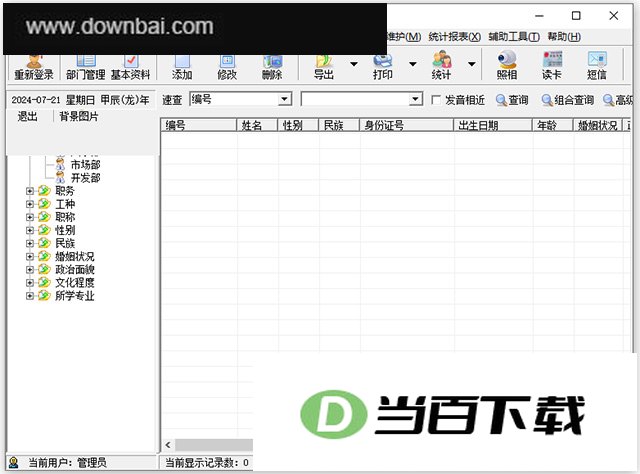Click the 出生日期 column header
The height and width of the screenshot is (474, 640).
point(493,125)
